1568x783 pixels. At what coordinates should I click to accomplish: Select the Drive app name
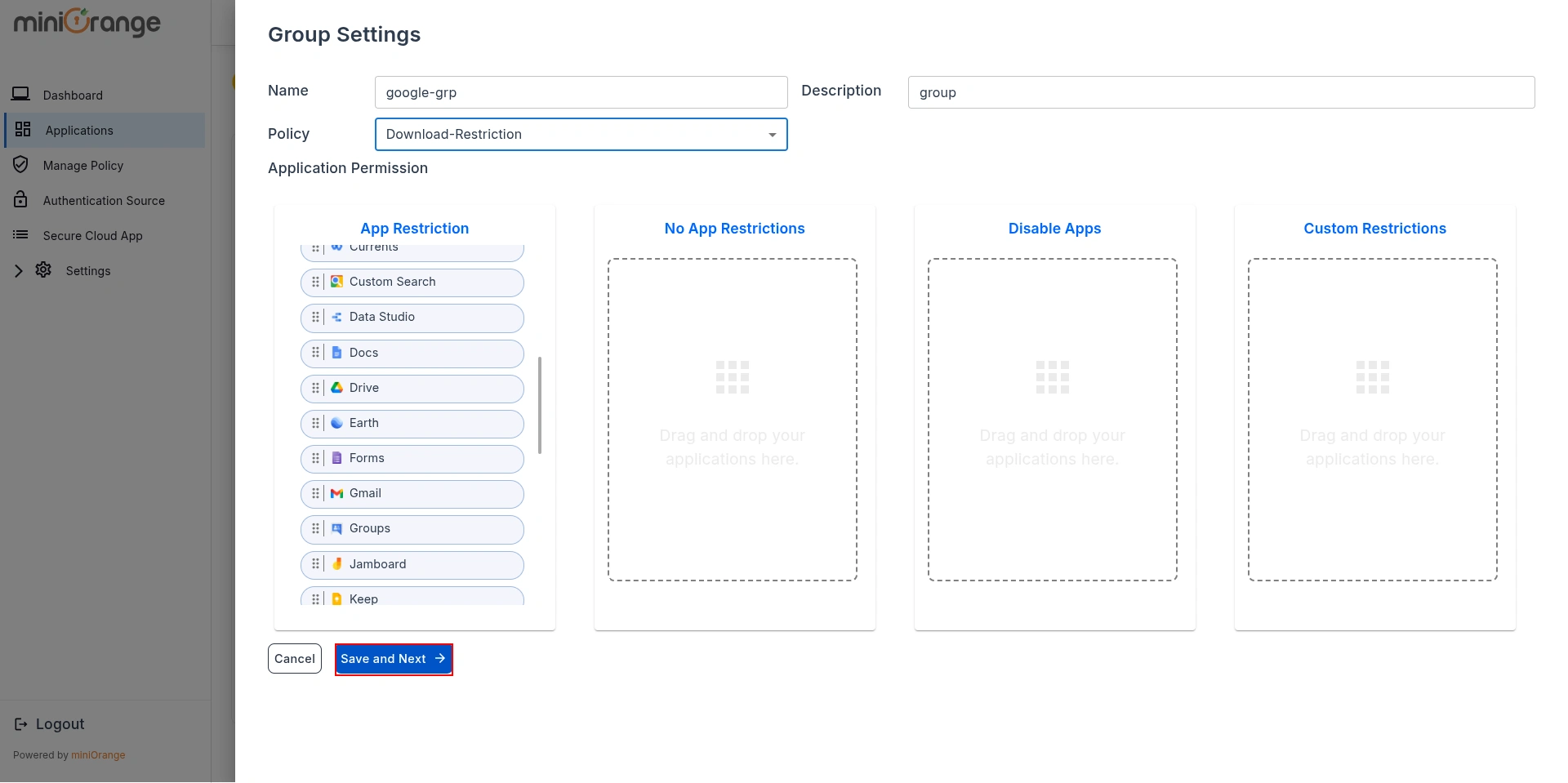[364, 388]
